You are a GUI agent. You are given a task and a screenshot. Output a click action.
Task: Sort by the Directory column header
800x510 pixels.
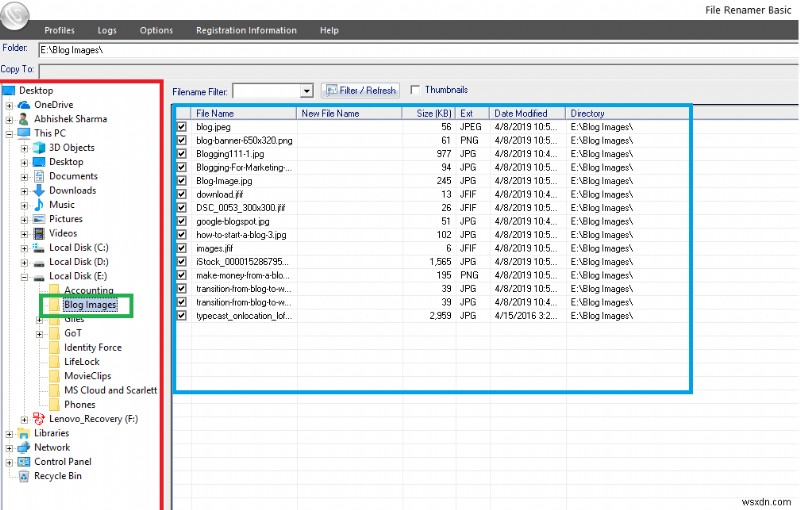pos(628,113)
